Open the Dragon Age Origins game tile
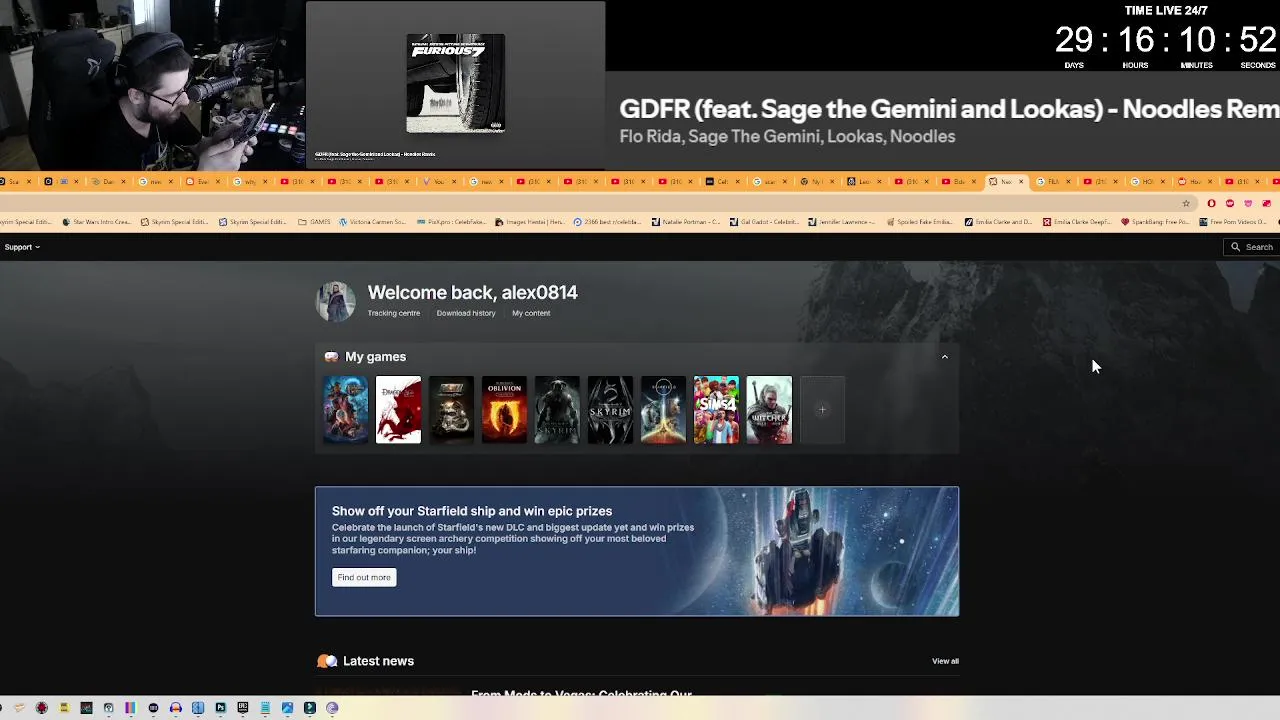Screen dimensions: 1280x720 coord(398,410)
